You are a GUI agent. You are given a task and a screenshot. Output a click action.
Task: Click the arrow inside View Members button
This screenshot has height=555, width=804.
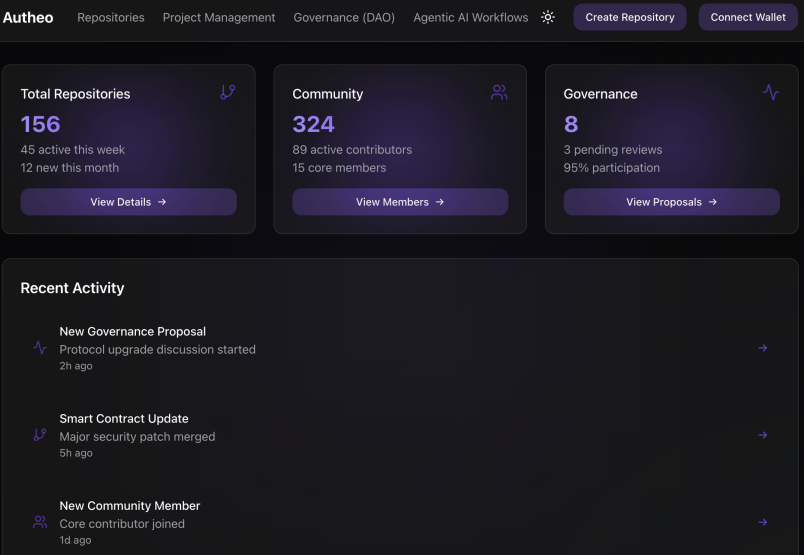click(439, 202)
